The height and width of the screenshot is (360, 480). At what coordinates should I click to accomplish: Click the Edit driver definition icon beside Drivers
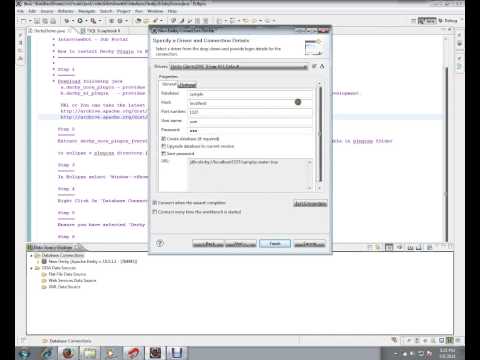point(322,67)
